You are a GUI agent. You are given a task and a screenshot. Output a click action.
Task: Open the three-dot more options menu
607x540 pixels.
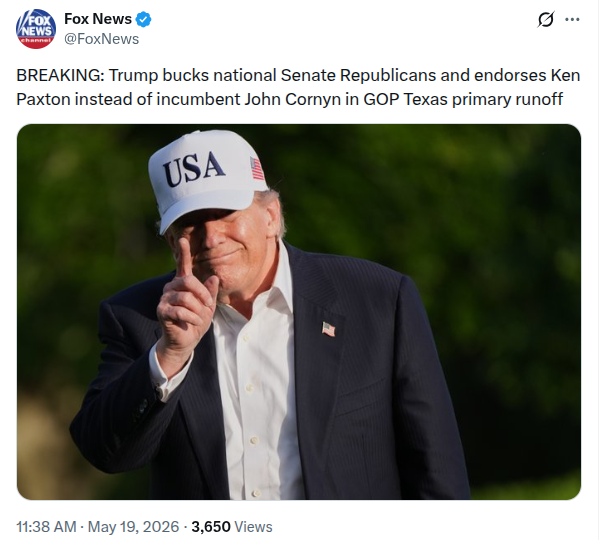pos(572,19)
